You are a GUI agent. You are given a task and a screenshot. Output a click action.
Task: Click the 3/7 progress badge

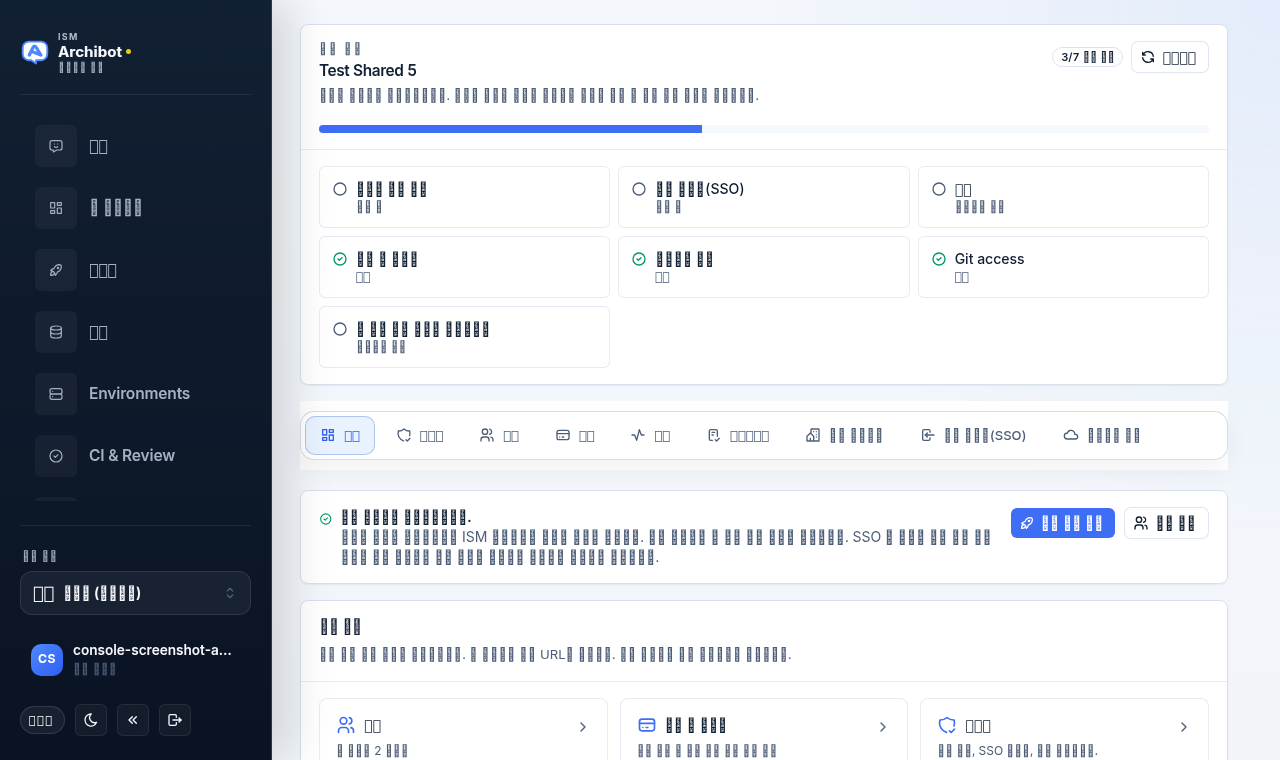[x=1087, y=57]
